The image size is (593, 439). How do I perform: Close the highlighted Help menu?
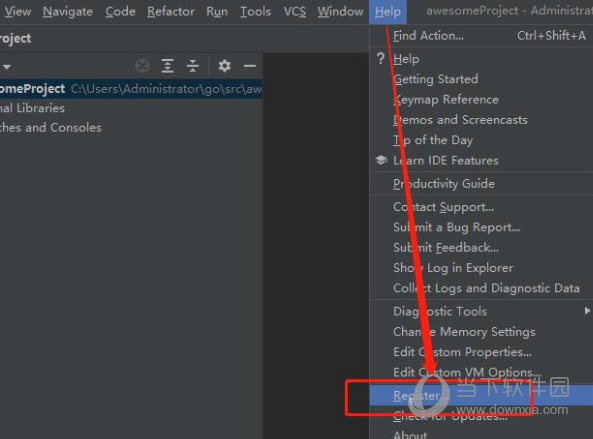click(388, 12)
